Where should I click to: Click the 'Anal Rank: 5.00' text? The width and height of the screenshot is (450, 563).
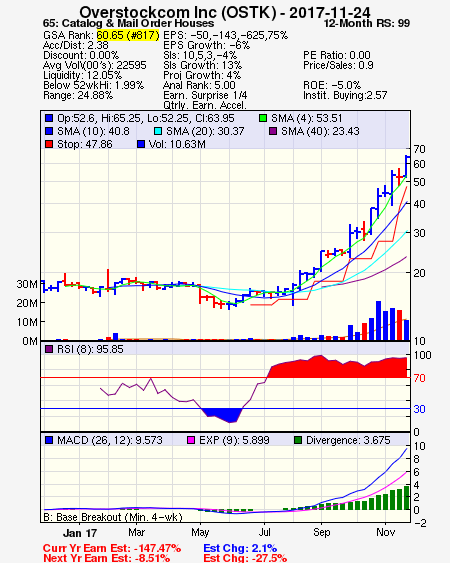pos(199,85)
